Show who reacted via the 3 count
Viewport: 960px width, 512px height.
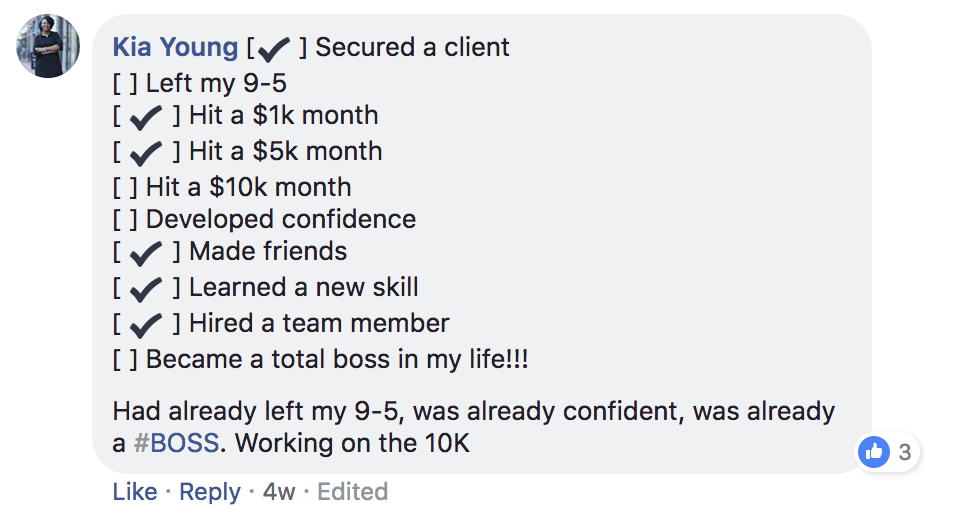point(904,452)
